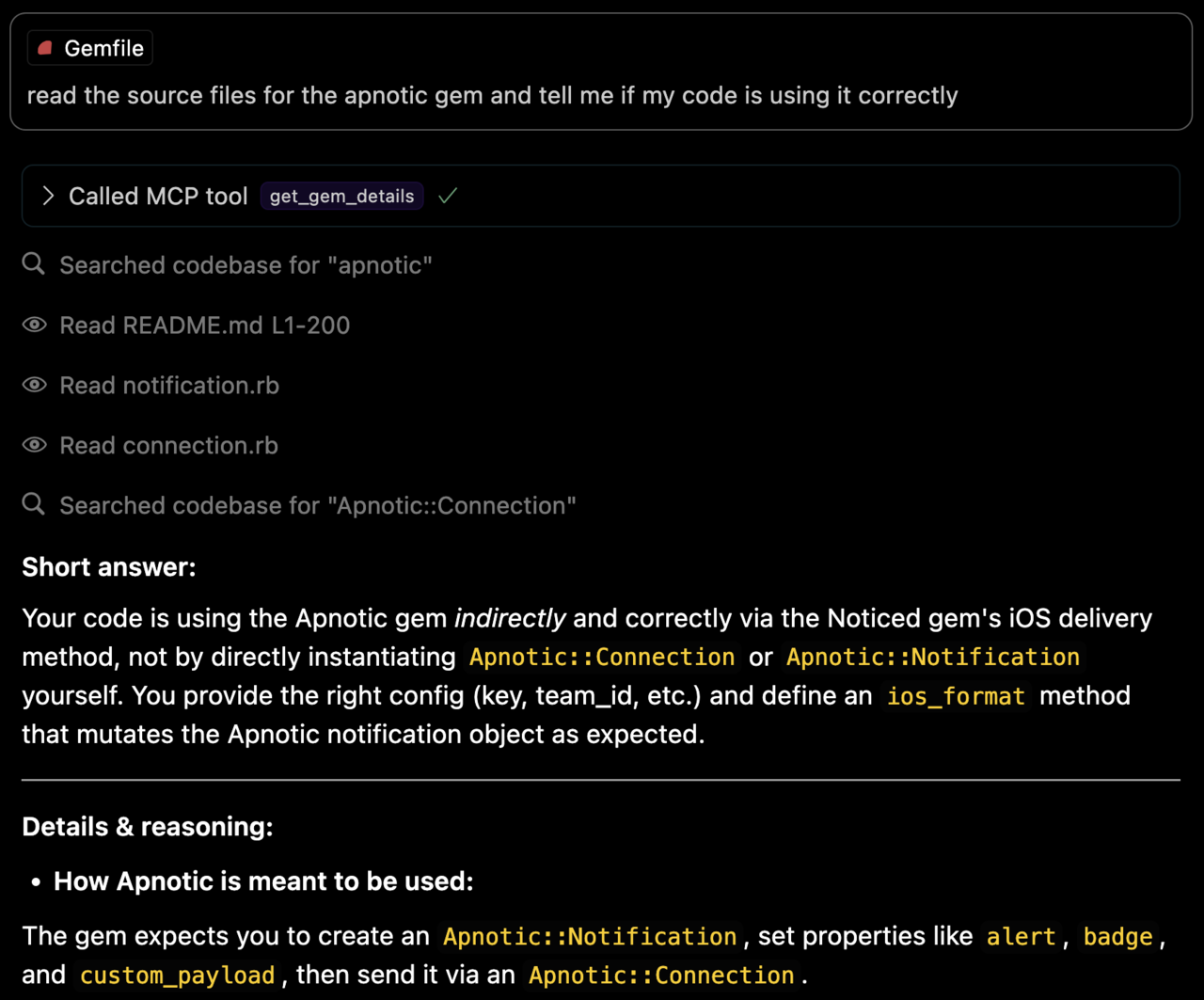
Task: Click the get_gem_details tool badge
Action: pyautogui.click(x=341, y=196)
